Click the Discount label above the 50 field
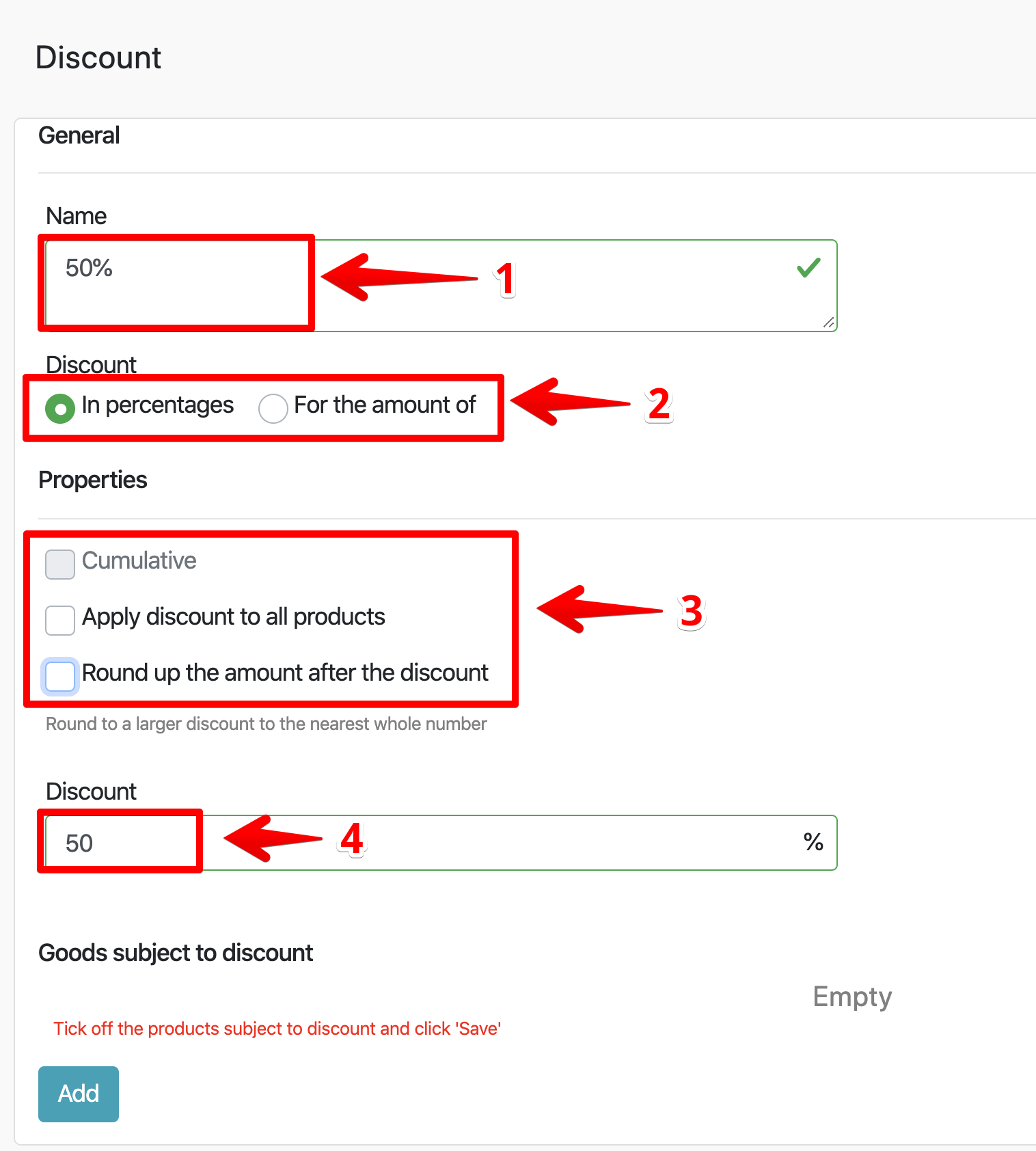1036x1151 pixels. click(91, 791)
